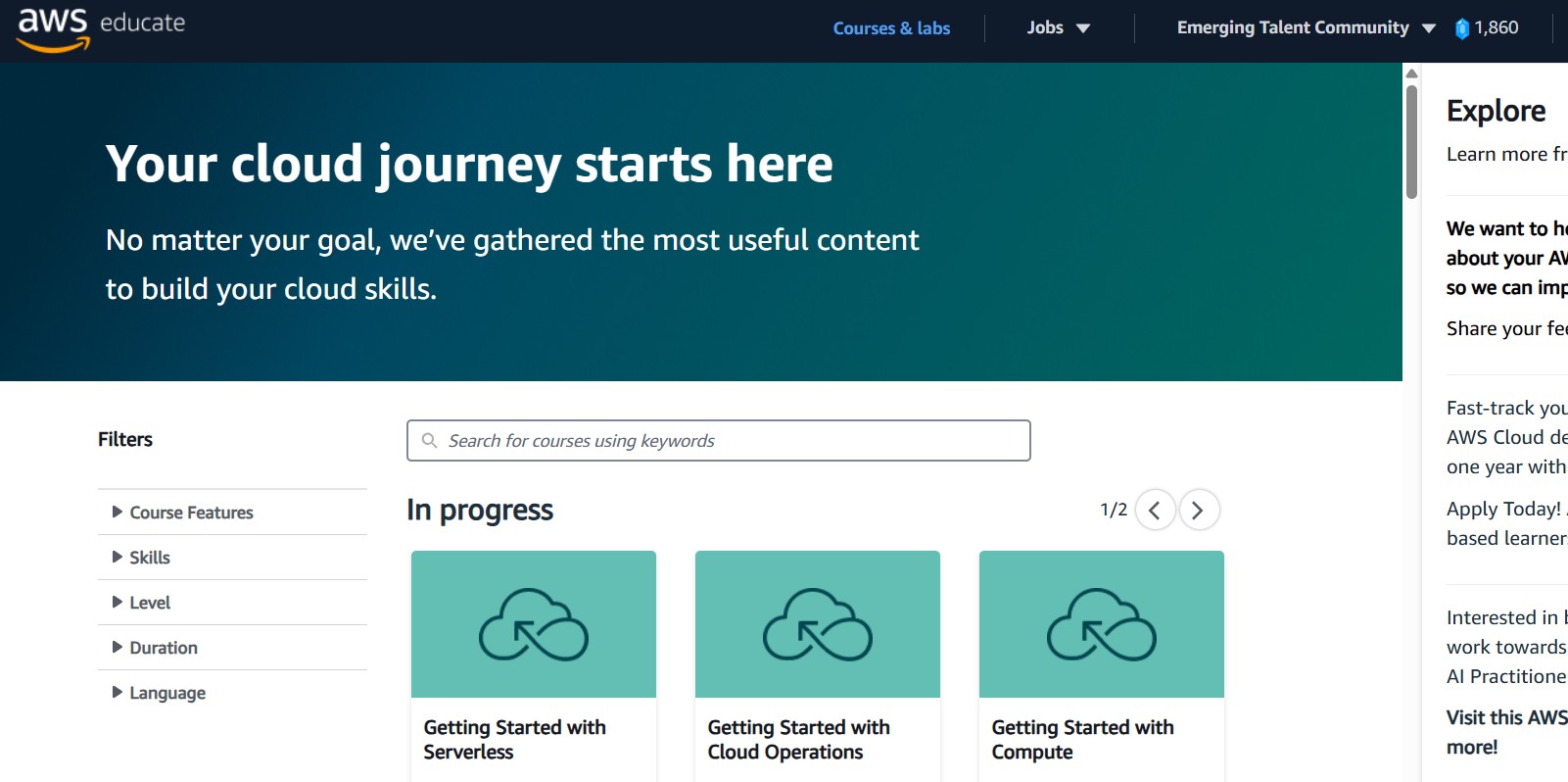Click the 1/2 page indicator
1568x782 pixels.
(x=1114, y=510)
